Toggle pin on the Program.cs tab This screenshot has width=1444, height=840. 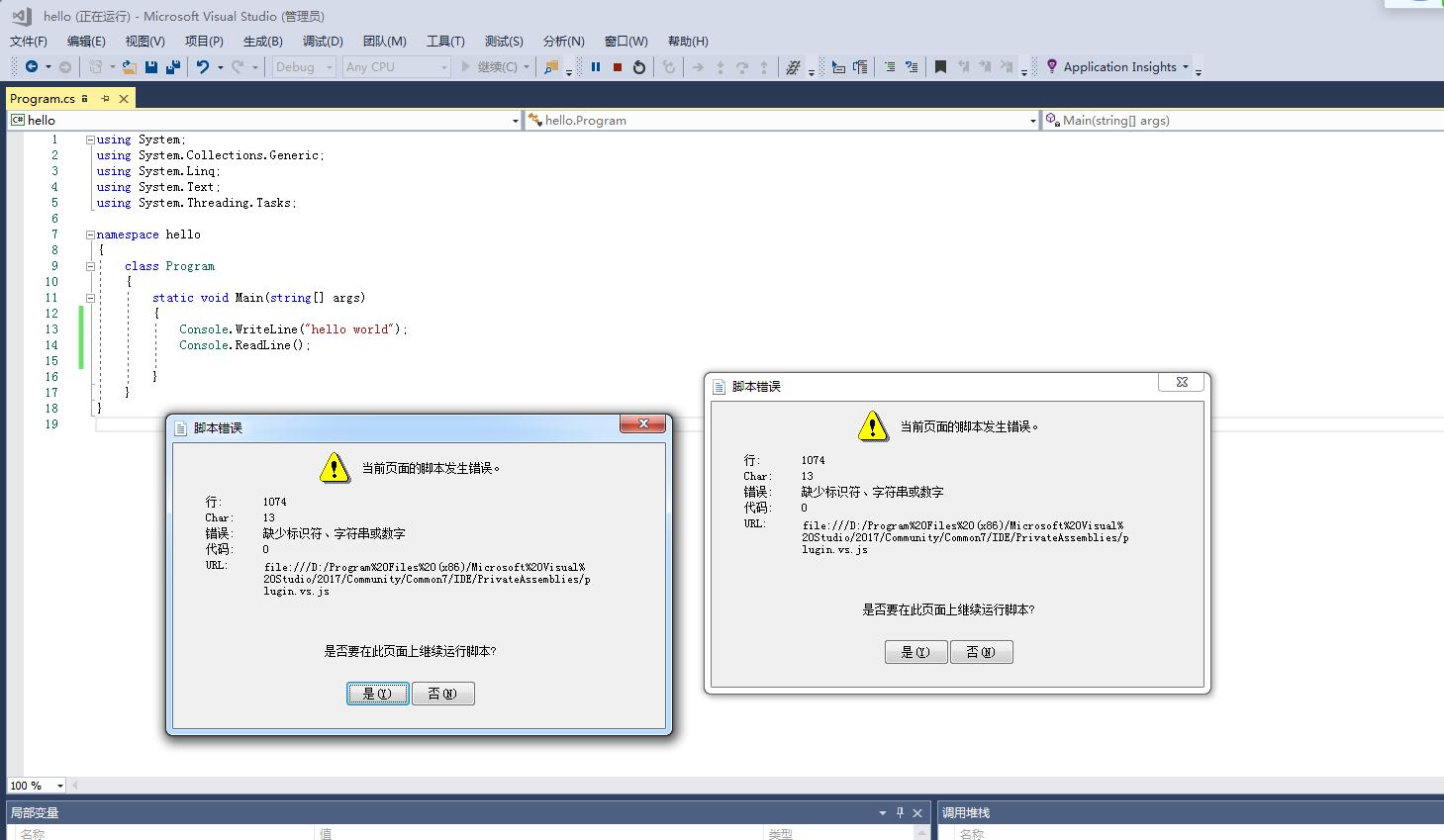pyautogui.click(x=105, y=99)
